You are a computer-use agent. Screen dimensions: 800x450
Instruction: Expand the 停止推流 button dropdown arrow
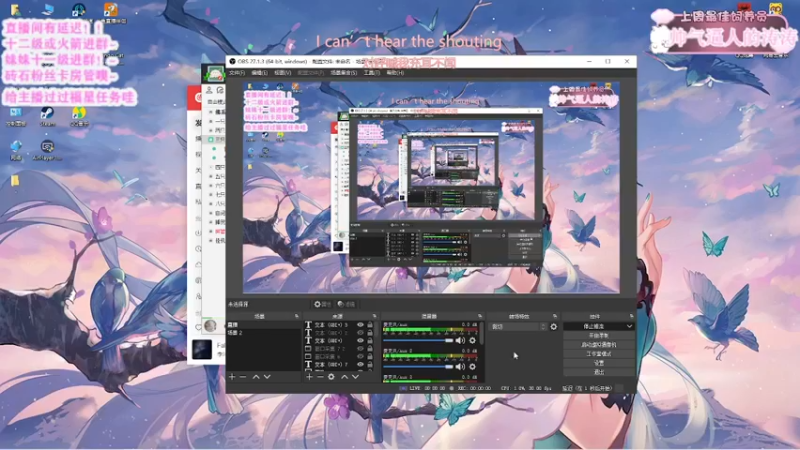(x=630, y=326)
